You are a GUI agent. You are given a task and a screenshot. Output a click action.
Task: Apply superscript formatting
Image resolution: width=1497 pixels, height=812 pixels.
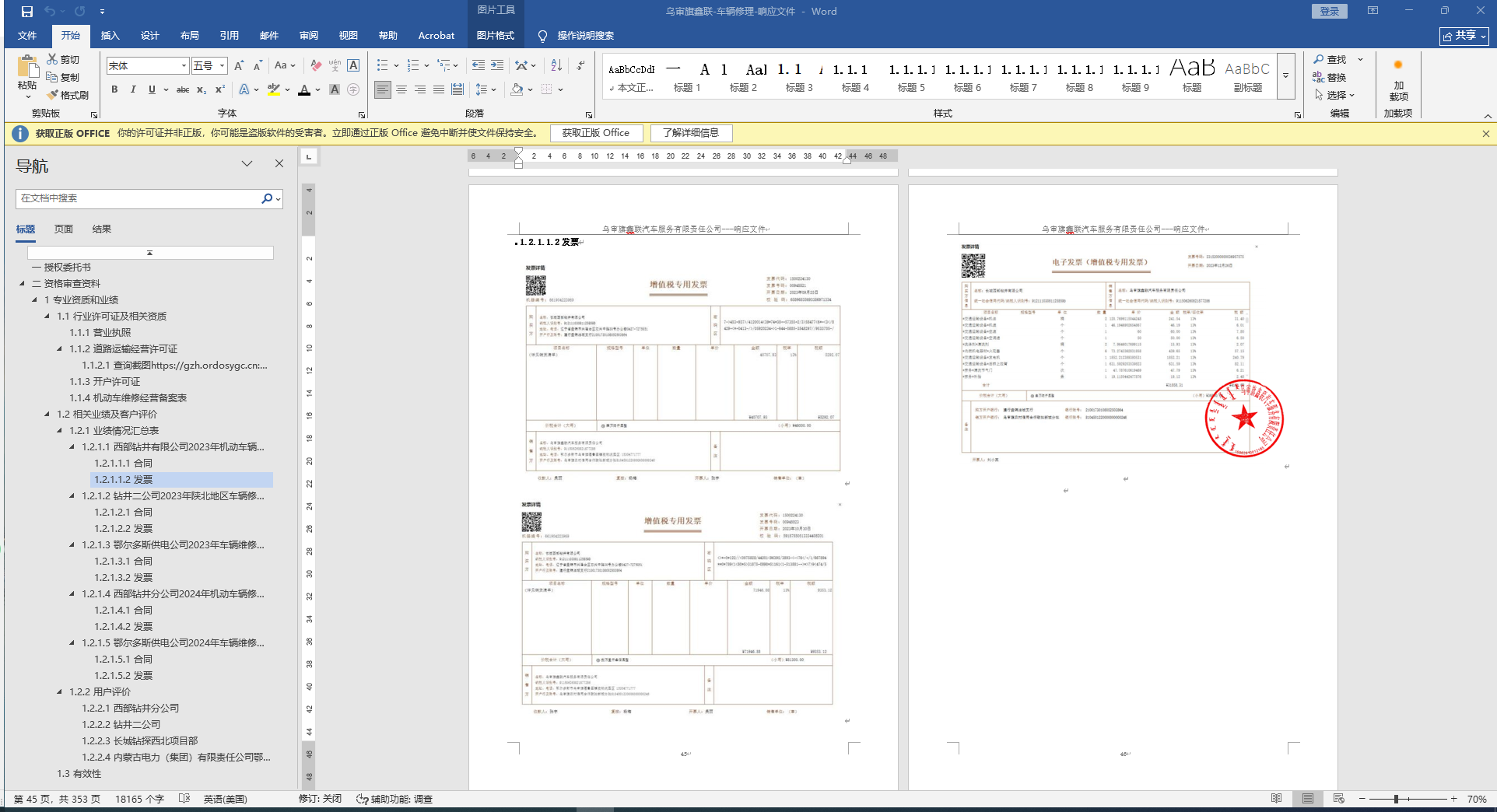point(220,90)
